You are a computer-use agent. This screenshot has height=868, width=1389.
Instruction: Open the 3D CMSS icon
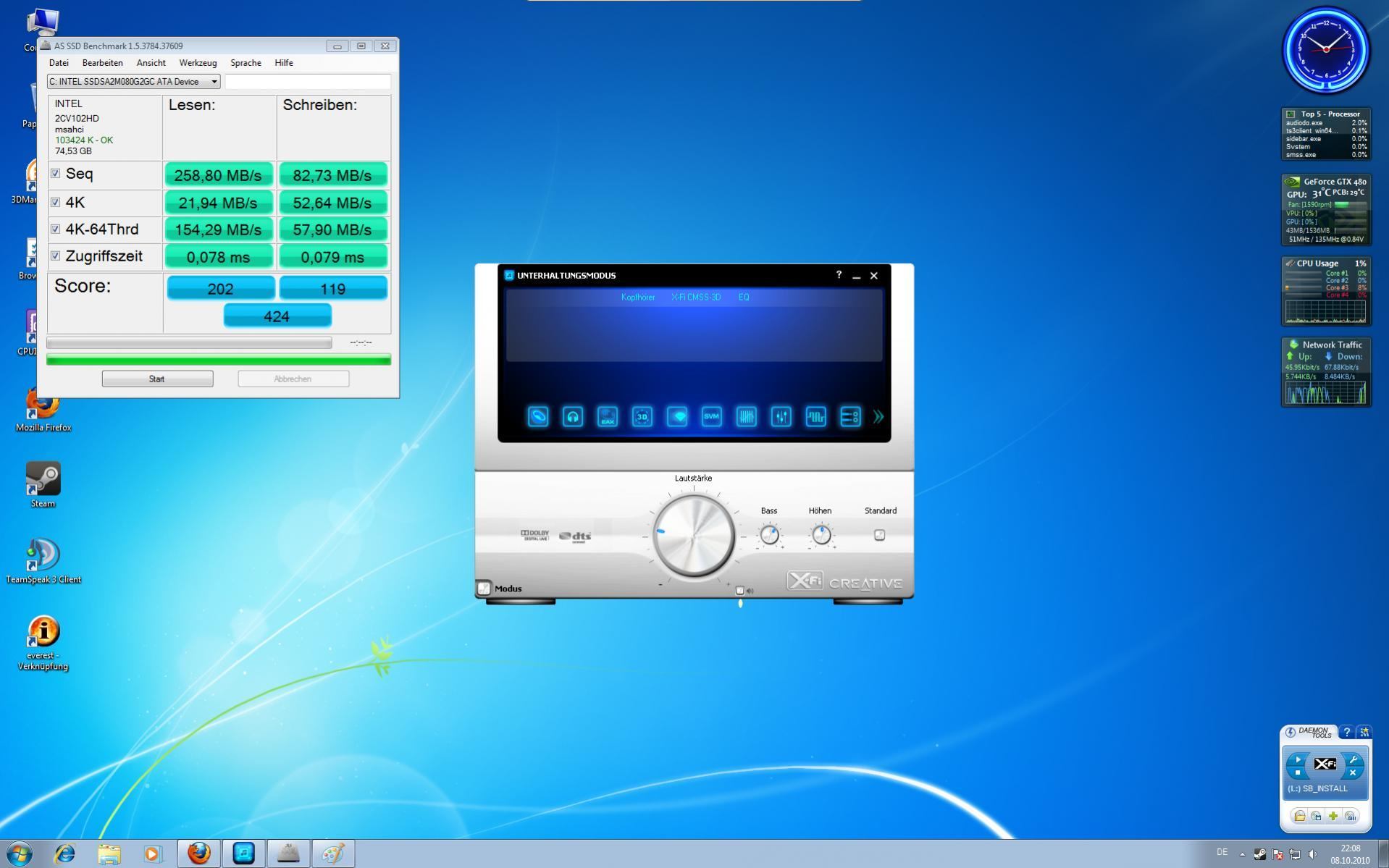642,416
